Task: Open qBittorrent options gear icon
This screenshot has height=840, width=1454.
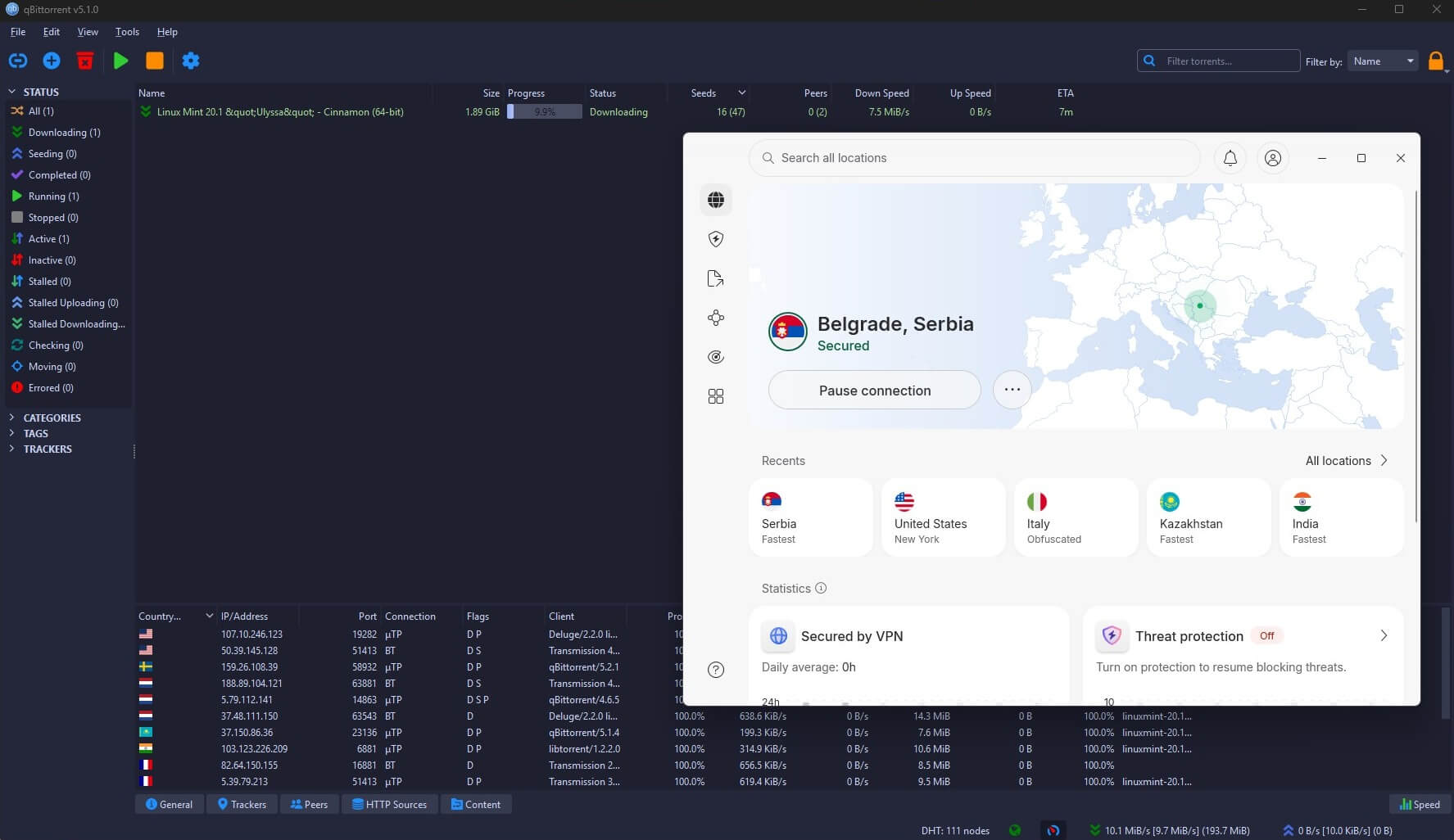Action: [x=191, y=61]
